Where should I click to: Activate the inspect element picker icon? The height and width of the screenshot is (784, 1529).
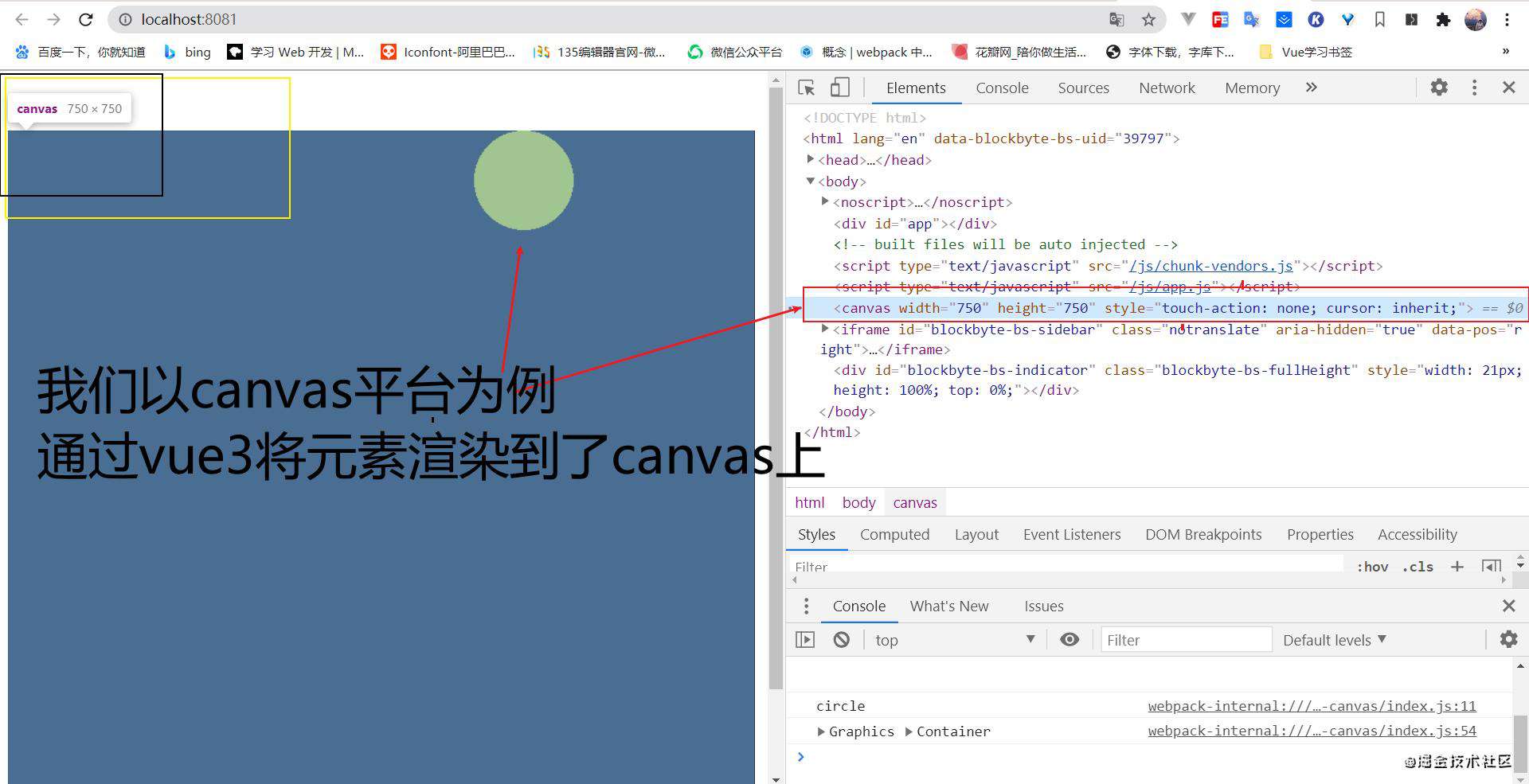pos(807,88)
